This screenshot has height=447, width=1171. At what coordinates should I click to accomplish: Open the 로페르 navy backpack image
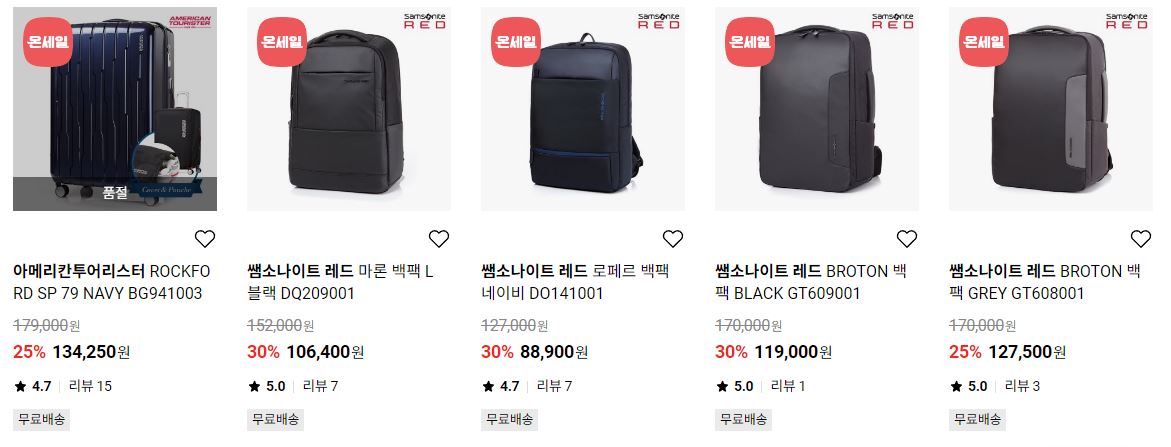click(583, 109)
